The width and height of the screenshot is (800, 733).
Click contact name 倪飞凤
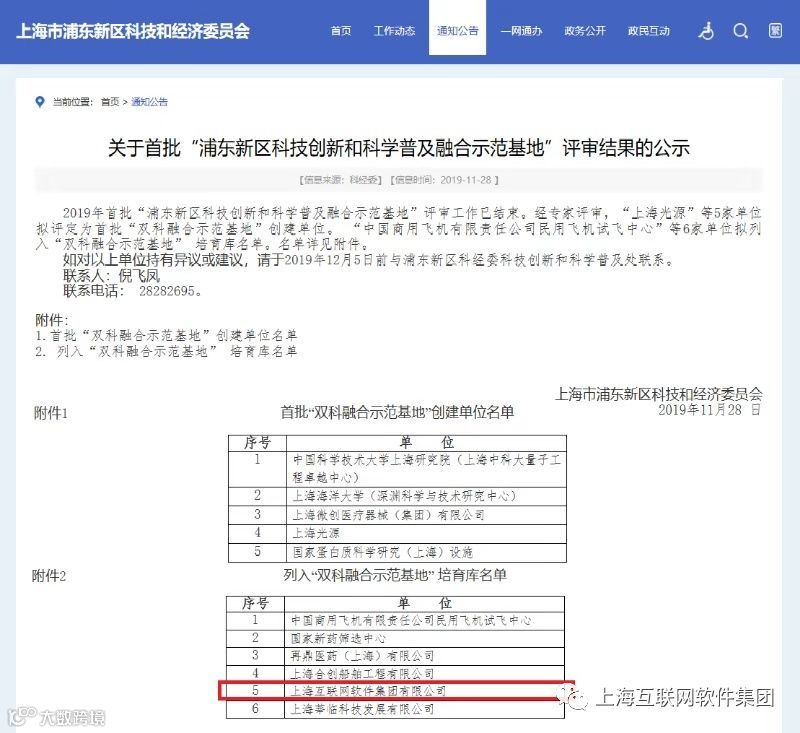(139, 276)
